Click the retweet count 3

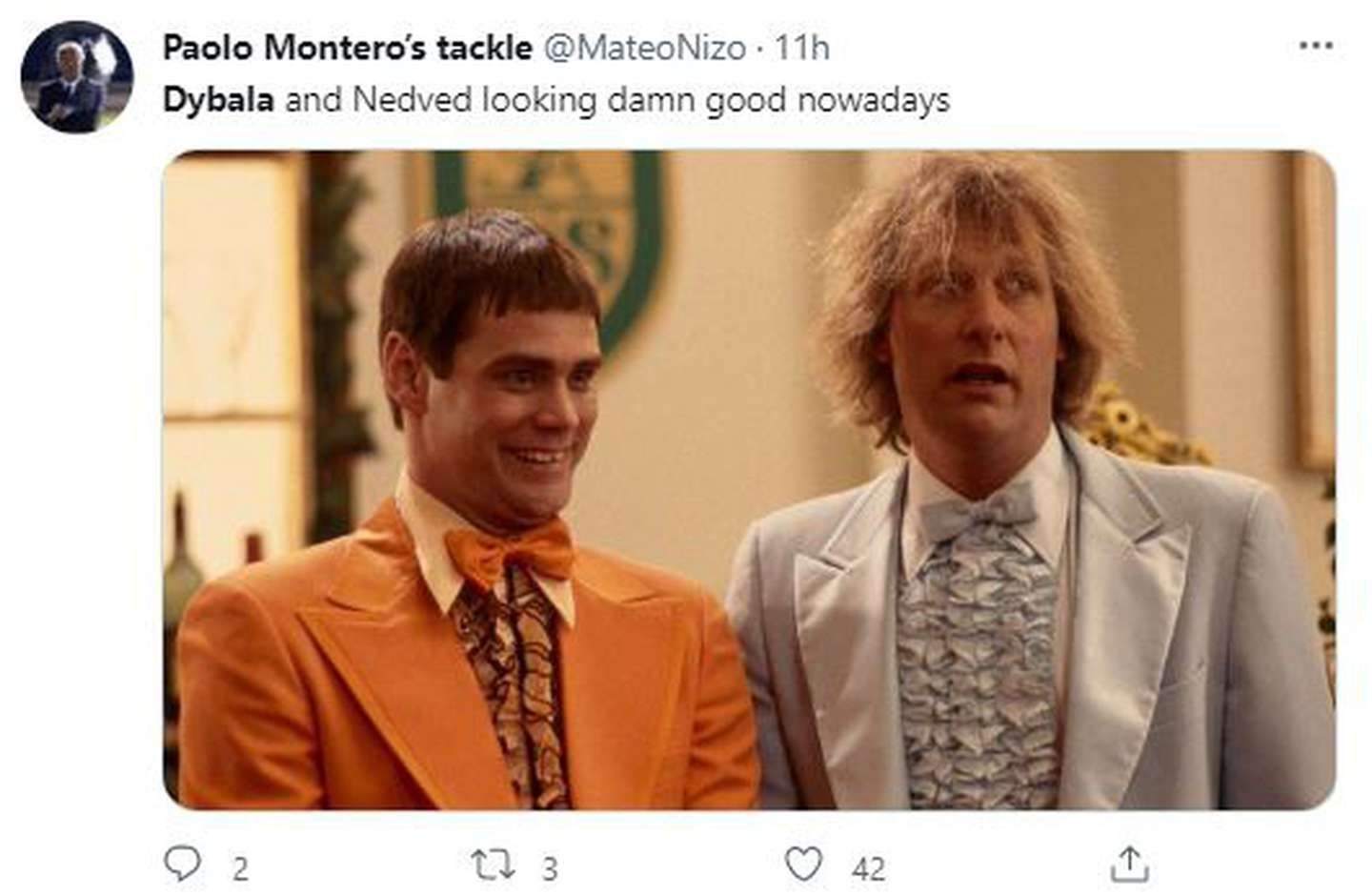pos(550,868)
